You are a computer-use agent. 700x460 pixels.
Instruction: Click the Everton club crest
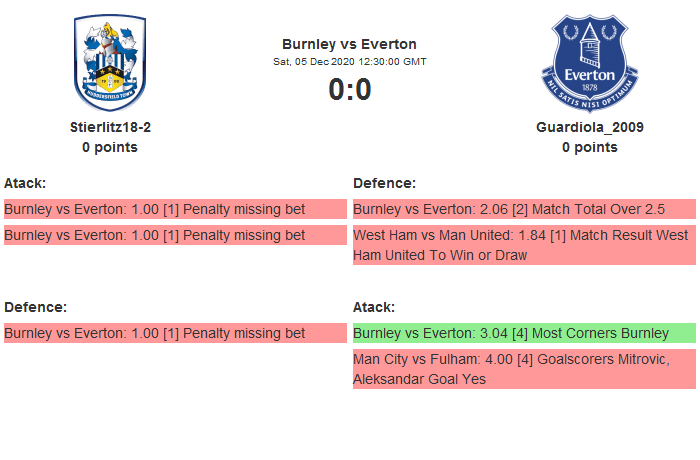click(x=589, y=63)
